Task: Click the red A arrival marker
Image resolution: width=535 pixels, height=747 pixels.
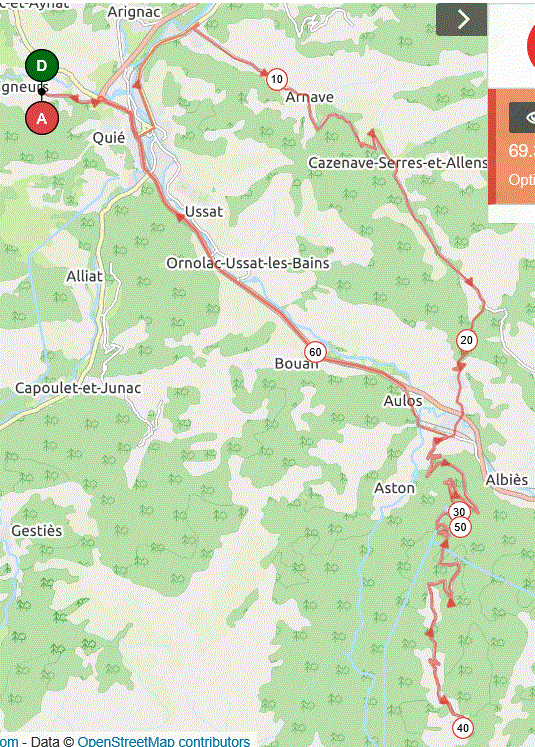Action: coord(42,118)
